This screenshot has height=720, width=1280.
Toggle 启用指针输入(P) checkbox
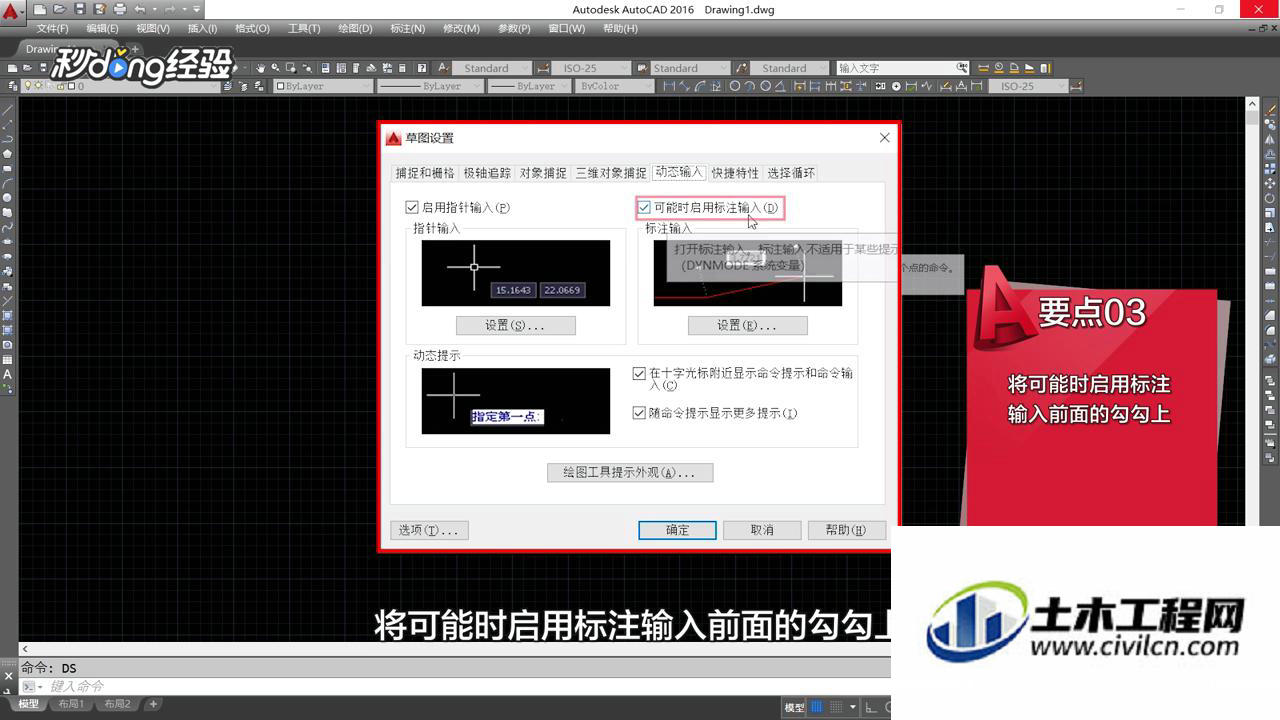click(411, 207)
